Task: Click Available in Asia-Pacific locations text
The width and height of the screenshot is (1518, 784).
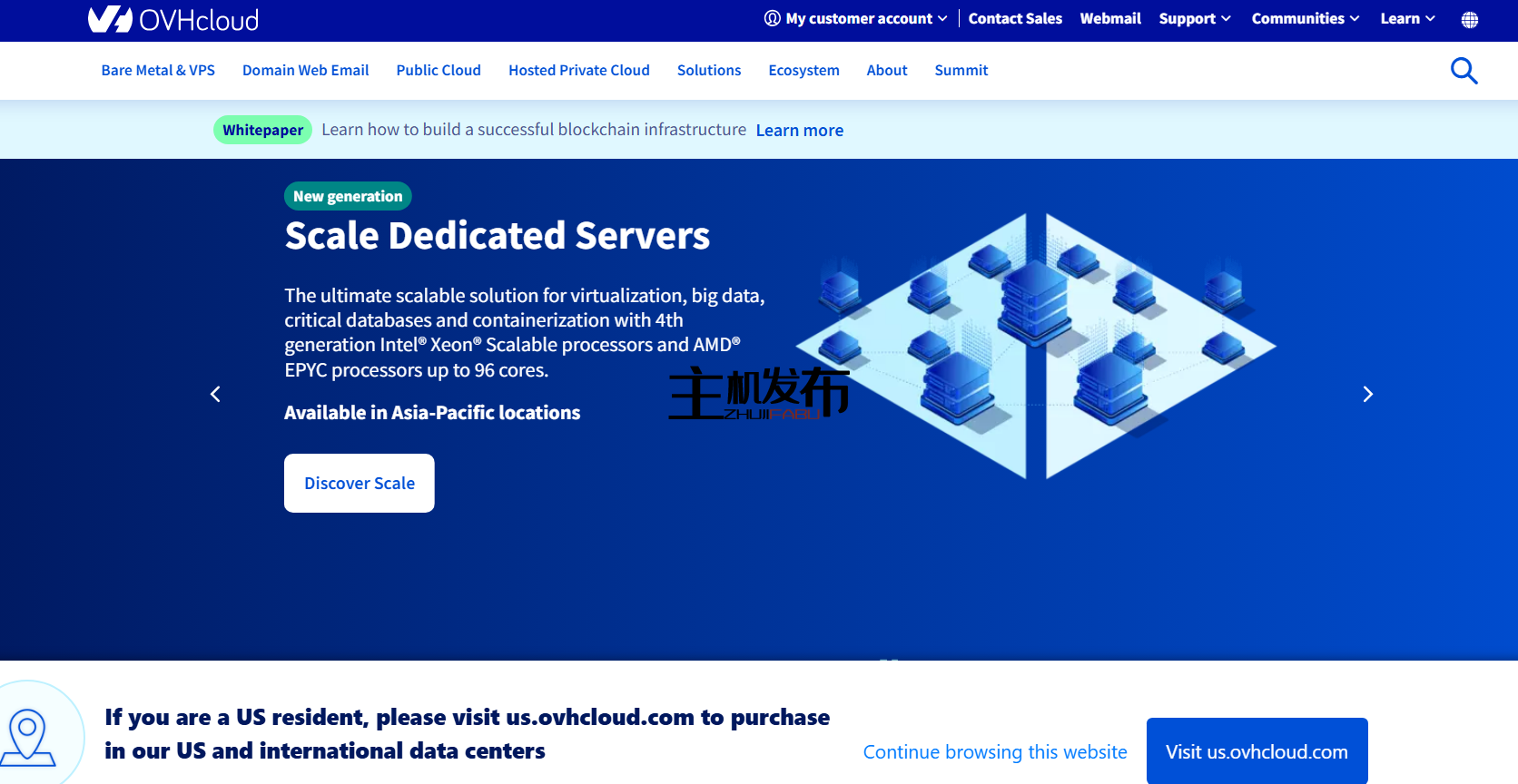Action: tap(432, 412)
